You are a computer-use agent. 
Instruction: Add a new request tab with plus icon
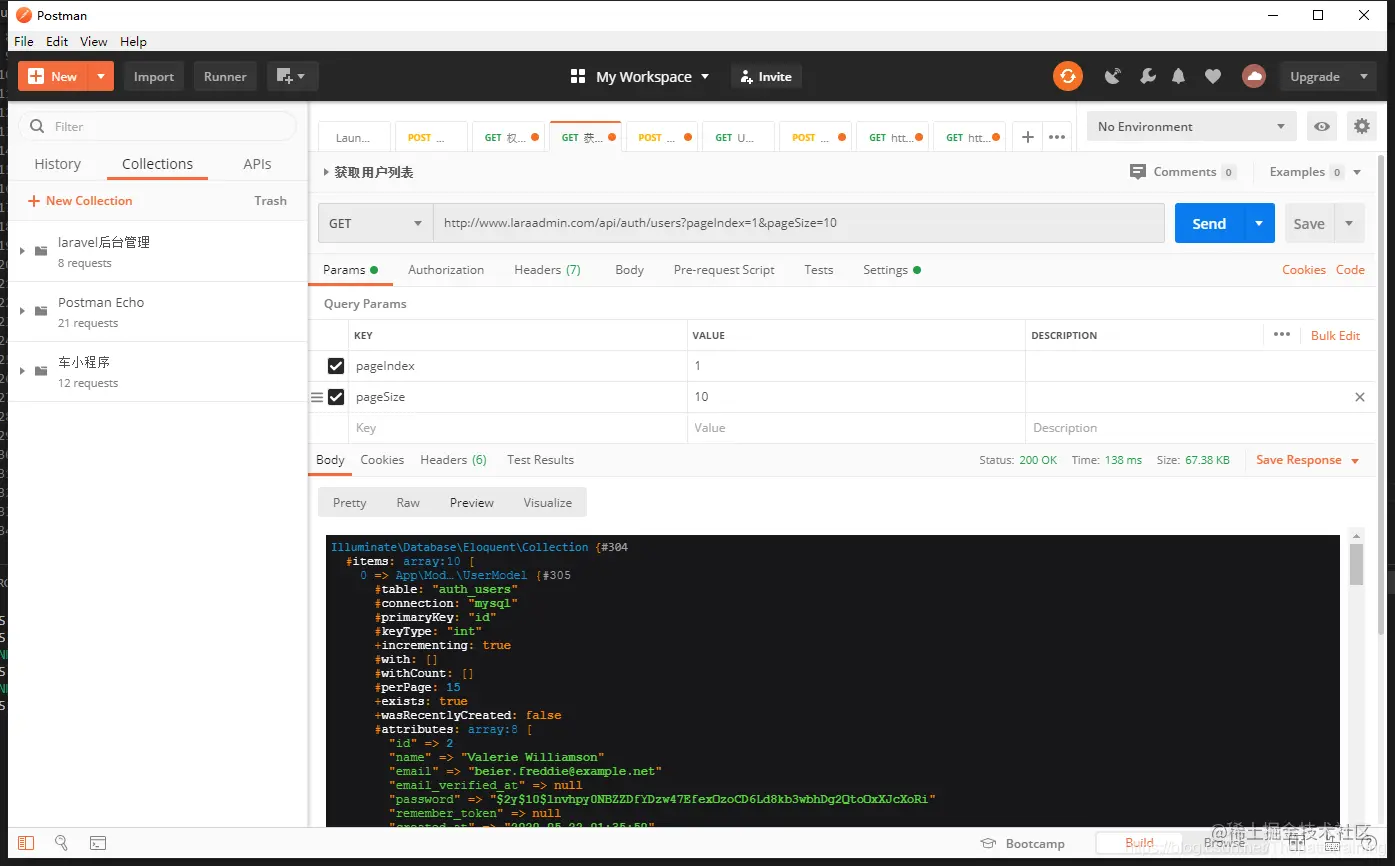[1027, 137]
